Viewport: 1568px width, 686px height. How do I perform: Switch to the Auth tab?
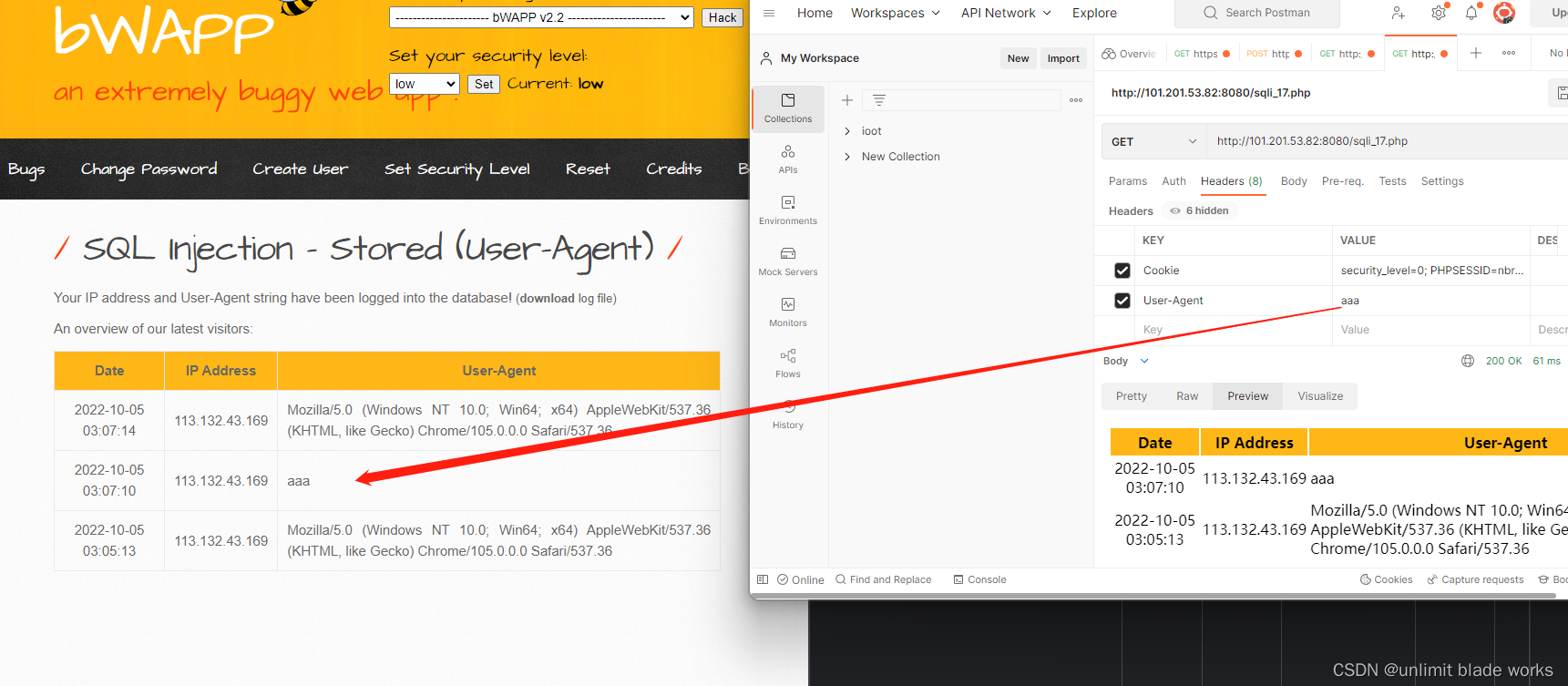tap(1173, 181)
